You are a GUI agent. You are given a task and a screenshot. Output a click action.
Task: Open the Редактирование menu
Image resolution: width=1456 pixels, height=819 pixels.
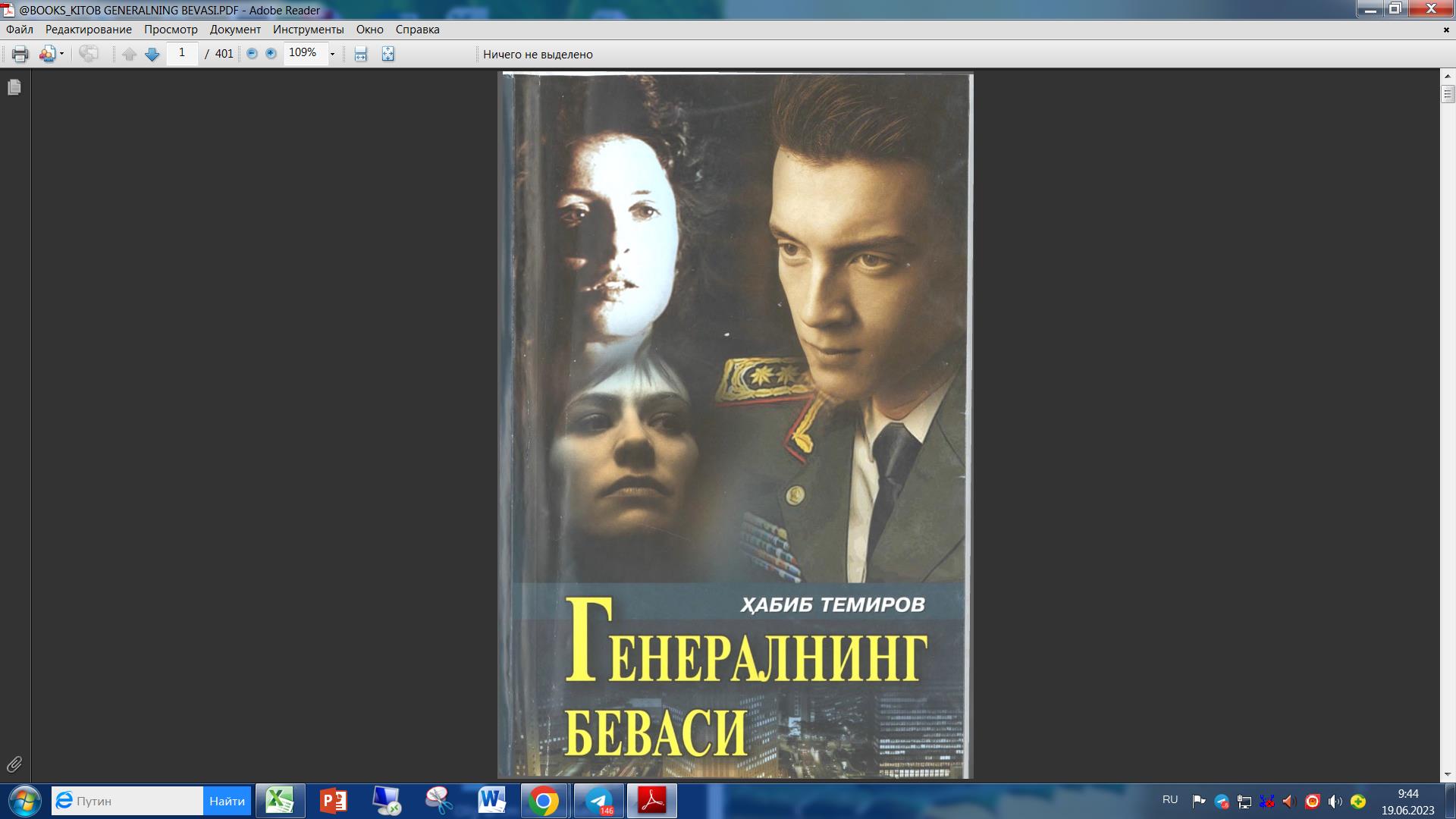point(89,30)
